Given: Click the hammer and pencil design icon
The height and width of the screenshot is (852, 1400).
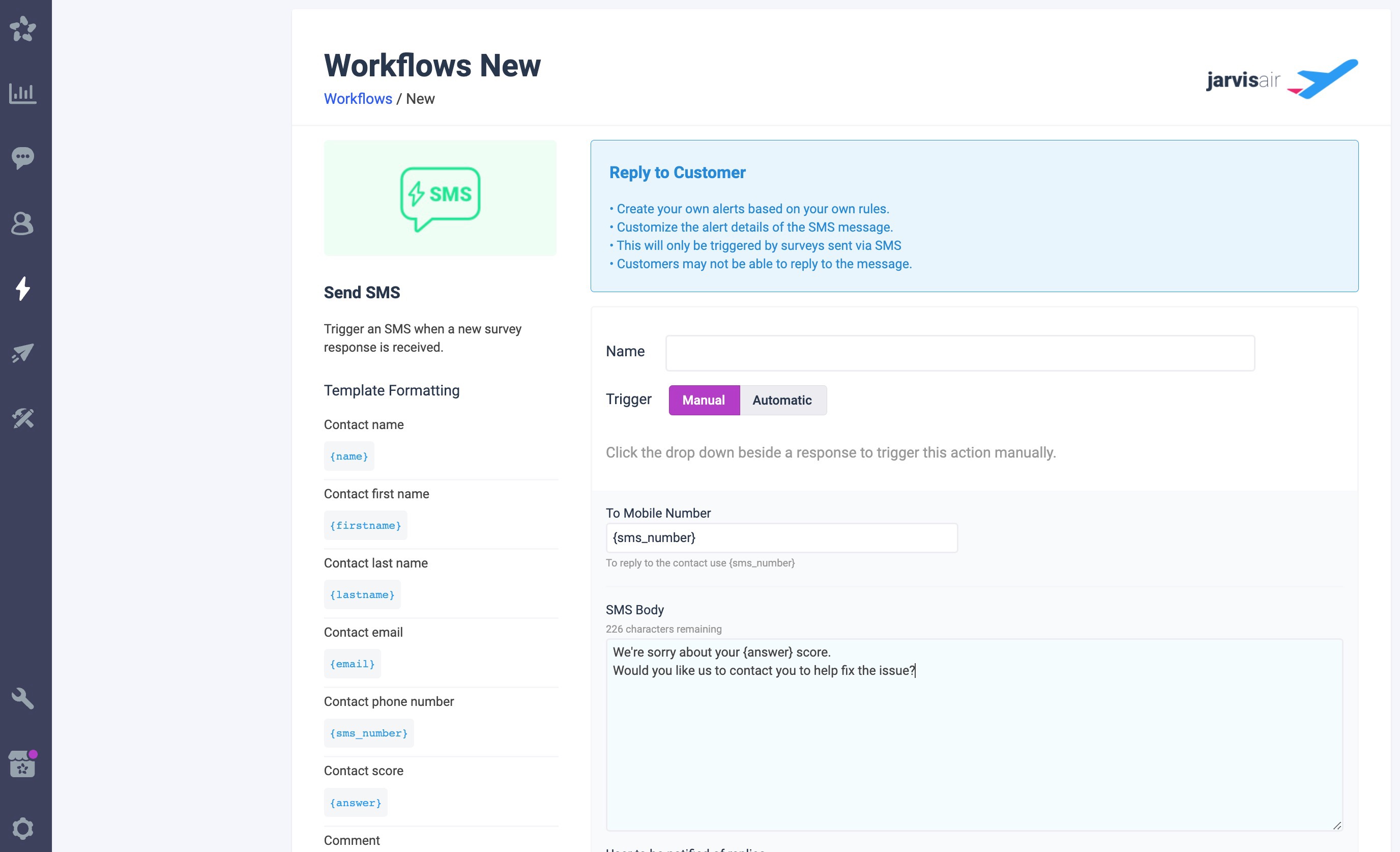Looking at the screenshot, I should click(23, 418).
